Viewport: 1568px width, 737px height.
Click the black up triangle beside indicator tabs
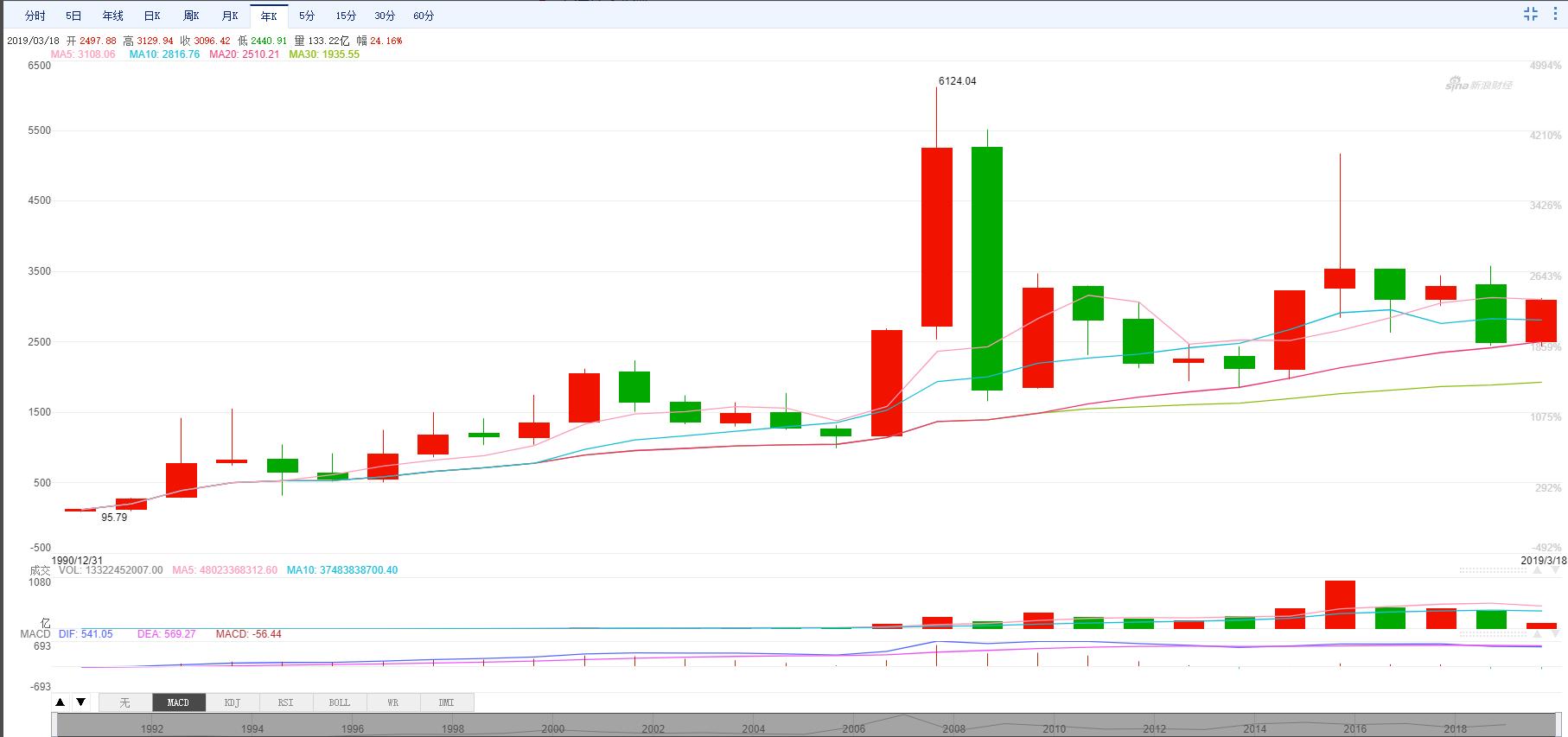tap(61, 702)
